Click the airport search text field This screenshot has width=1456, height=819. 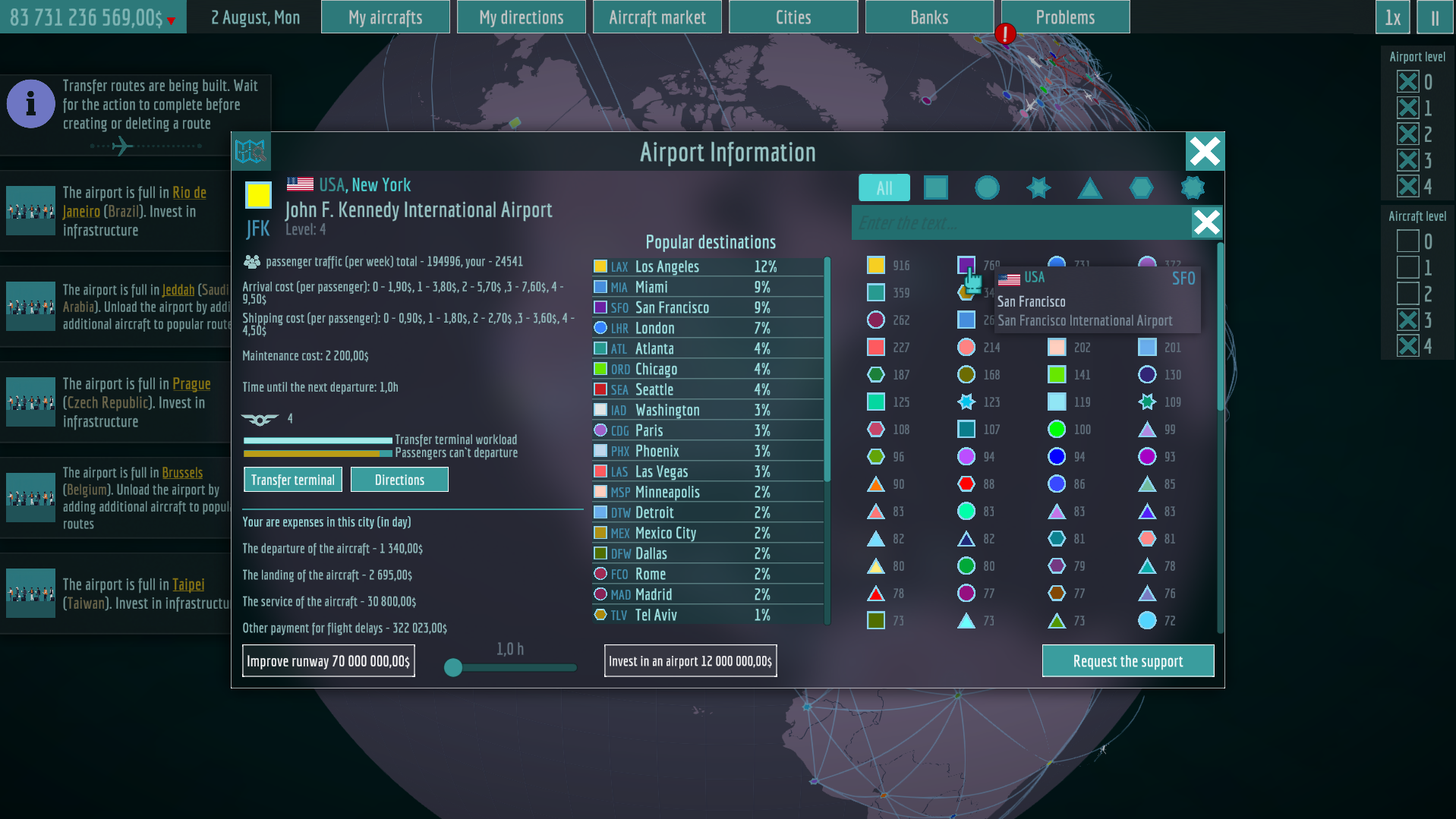point(1022,222)
